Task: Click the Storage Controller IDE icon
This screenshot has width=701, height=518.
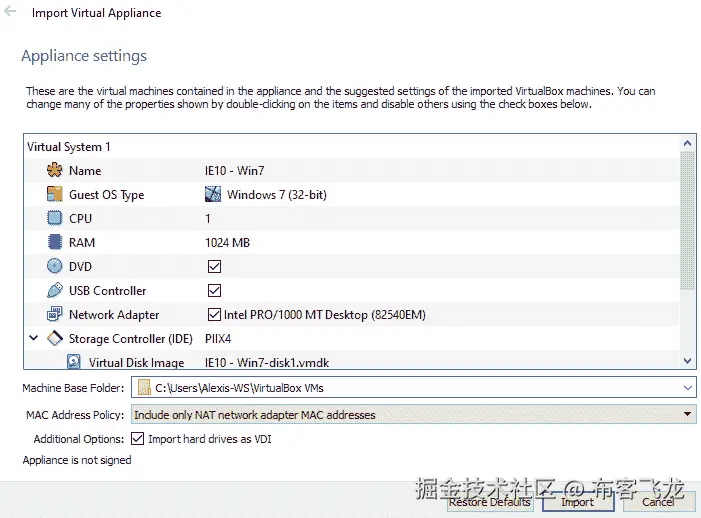Action: (x=55, y=338)
